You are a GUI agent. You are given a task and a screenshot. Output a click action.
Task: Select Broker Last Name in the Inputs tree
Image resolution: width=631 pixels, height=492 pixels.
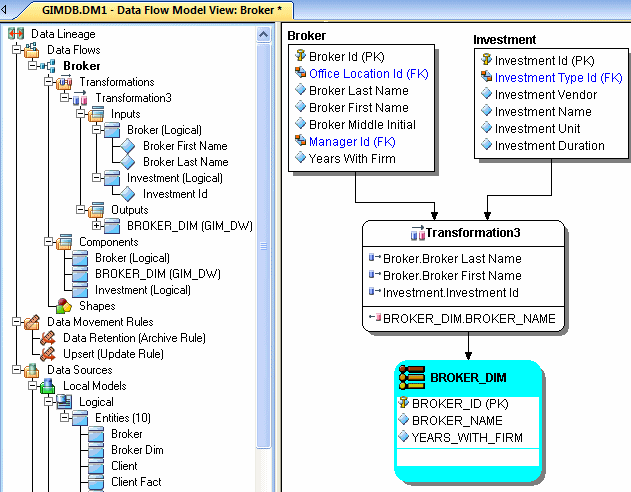click(186, 162)
